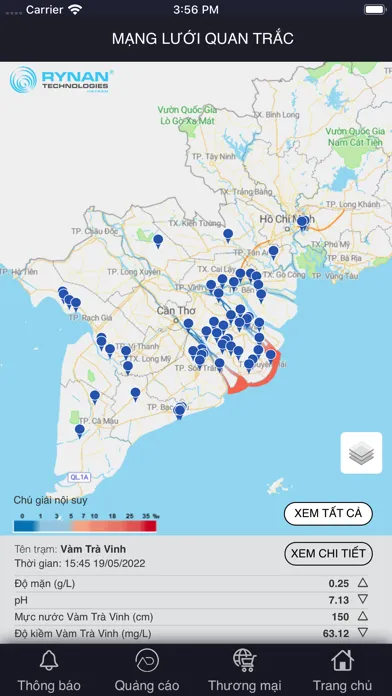Screen dimensions: 392x696
Task: Tap the battery status icon
Action: pyautogui.click(x=375, y=10)
